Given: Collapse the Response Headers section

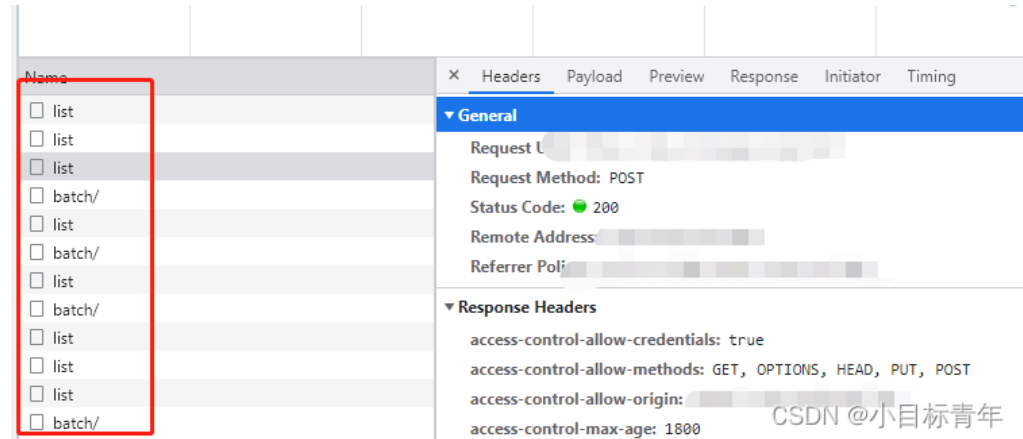Looking at the screenshot, I should (449, 307).
